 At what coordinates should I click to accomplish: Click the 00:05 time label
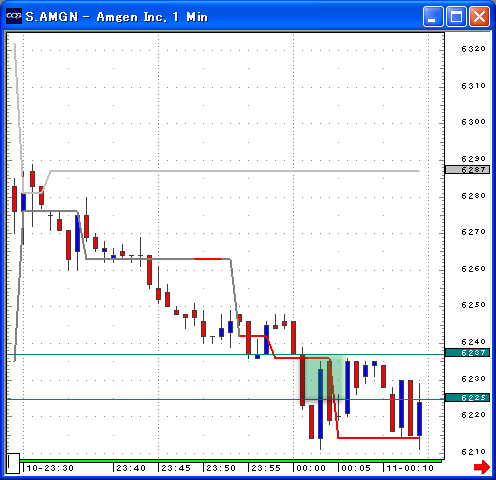click(356, 468)
